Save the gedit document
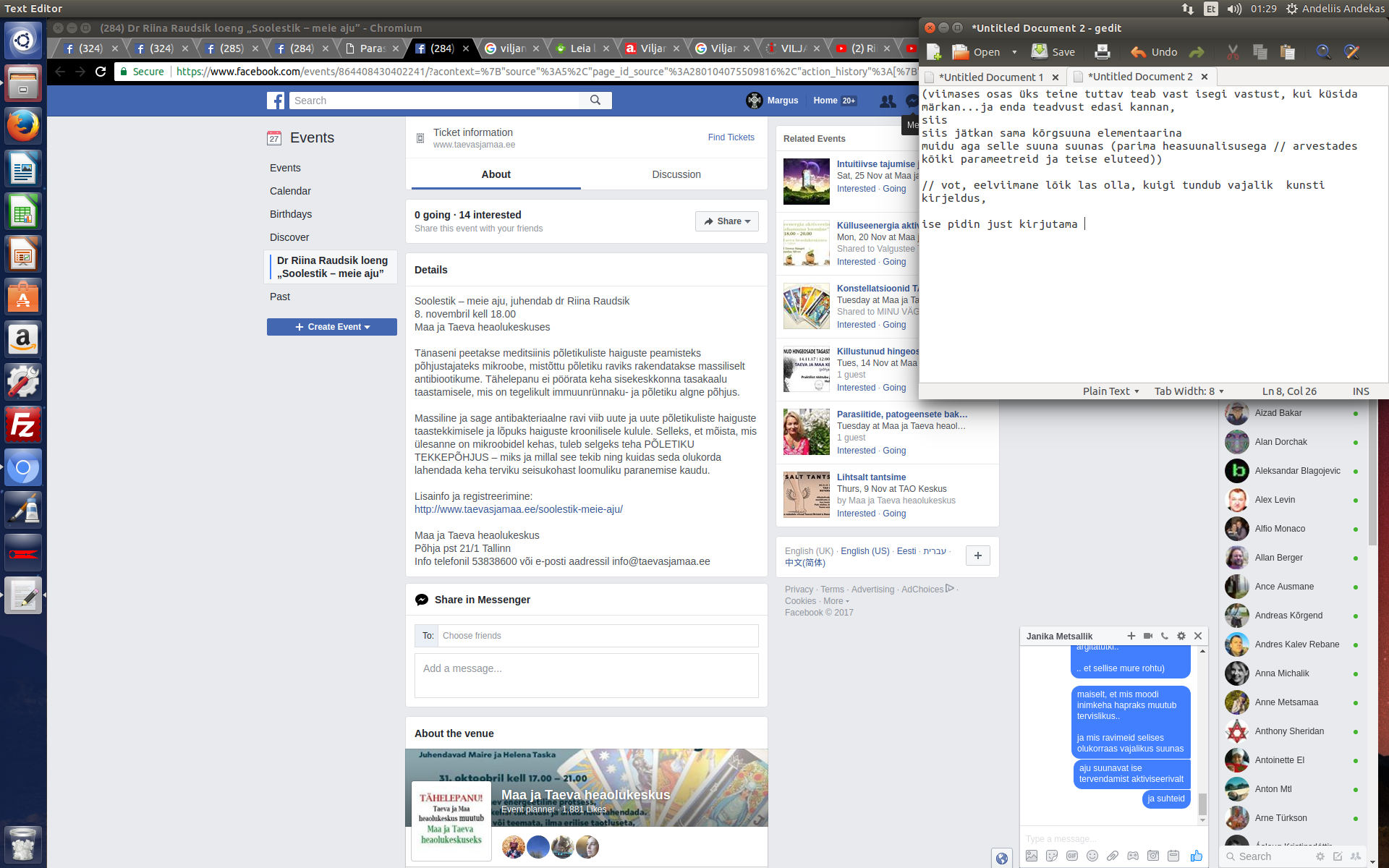 pos(1053,52)
